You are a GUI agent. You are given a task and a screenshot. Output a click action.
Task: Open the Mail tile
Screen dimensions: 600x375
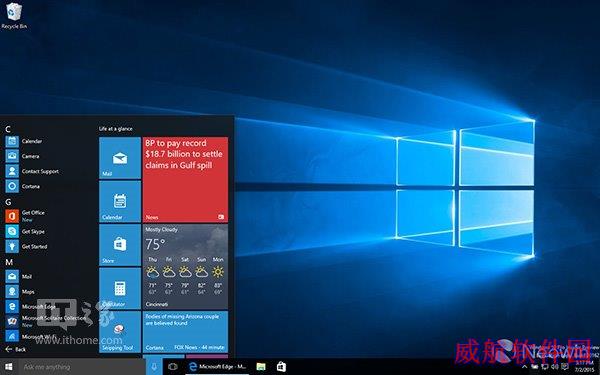(120, 158)
